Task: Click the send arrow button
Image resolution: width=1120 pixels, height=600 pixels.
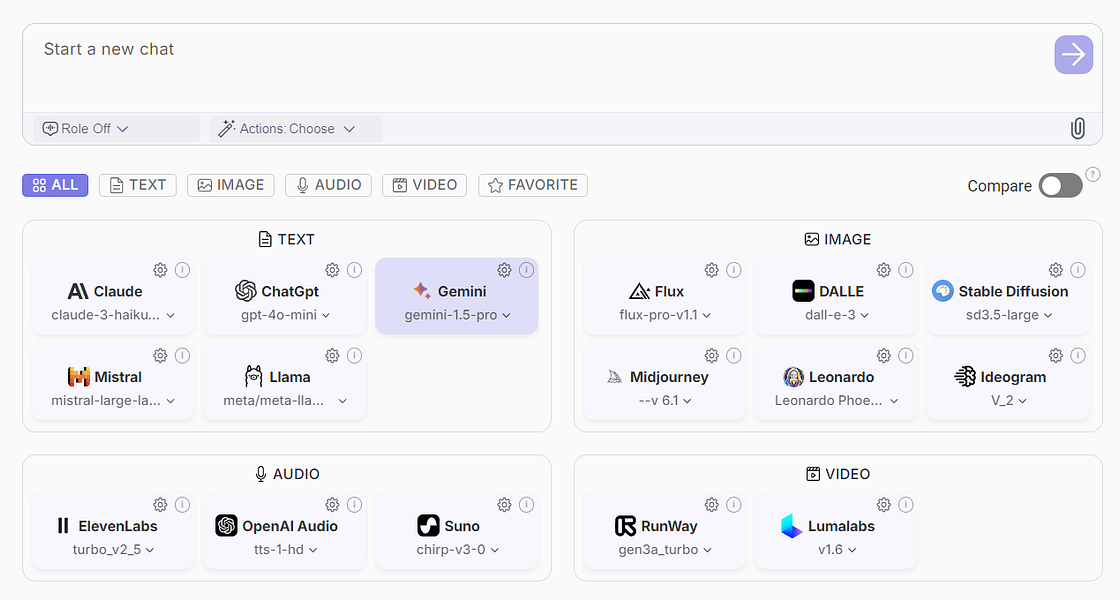Action: 1074,54
